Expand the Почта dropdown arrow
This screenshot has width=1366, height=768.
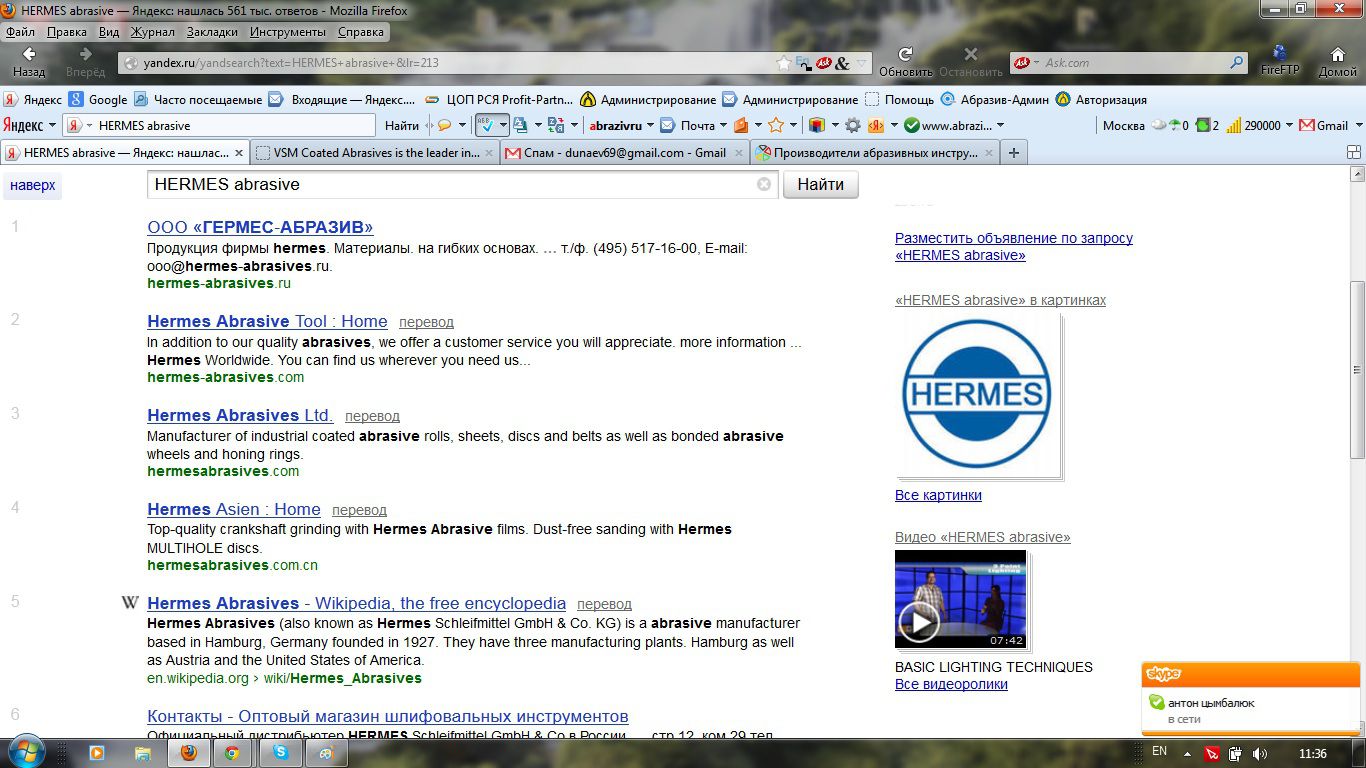pyautogui.click(x=722, y=126)
